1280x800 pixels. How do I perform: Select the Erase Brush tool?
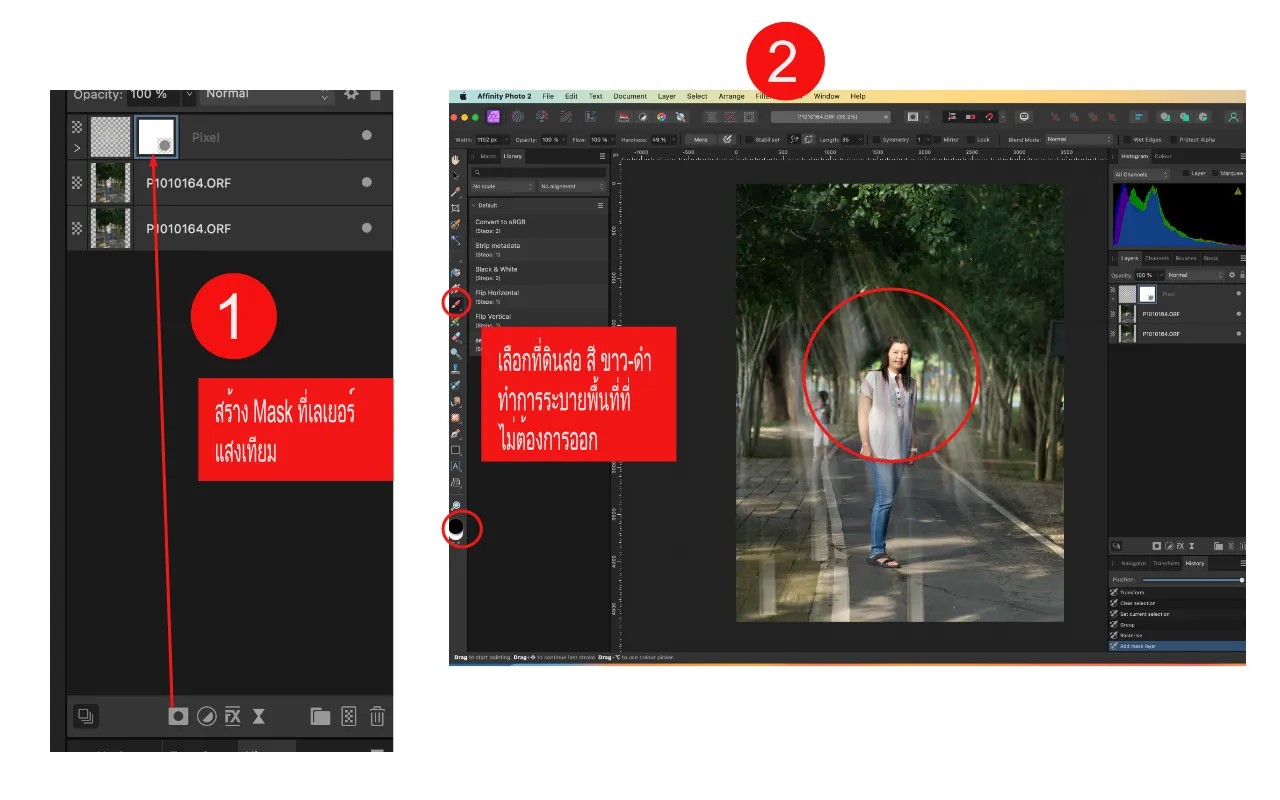click(x=456, y=337)
